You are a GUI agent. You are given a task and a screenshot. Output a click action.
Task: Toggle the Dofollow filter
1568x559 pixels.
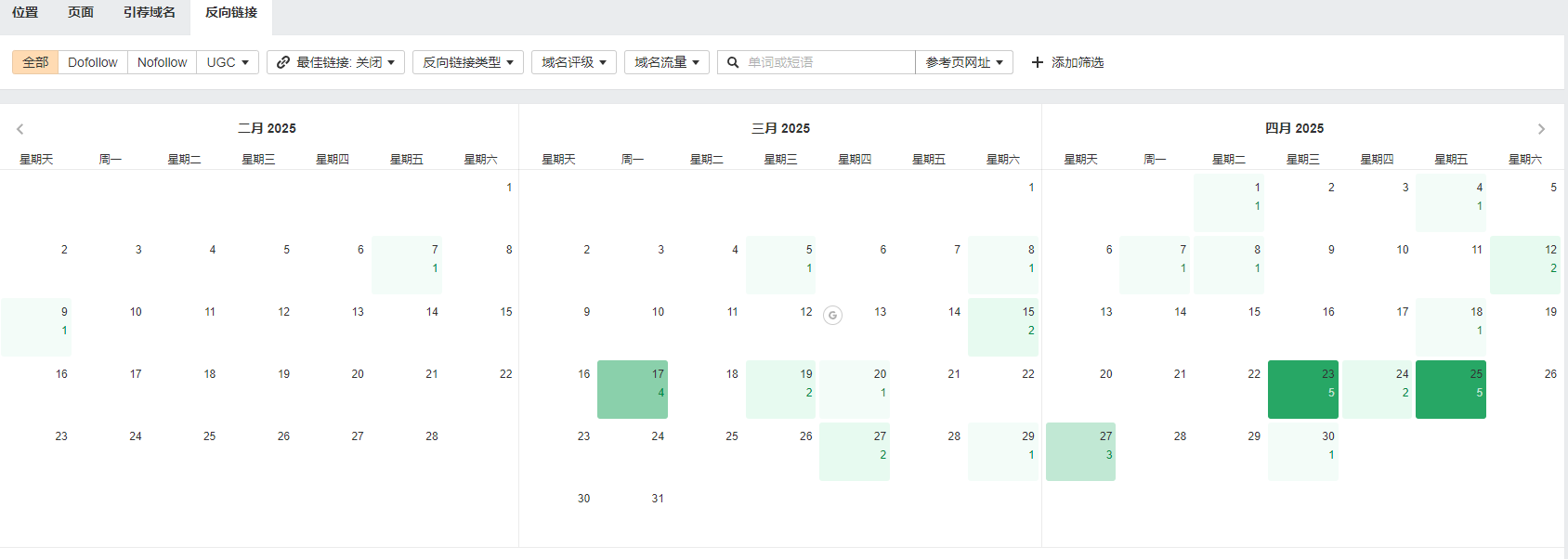click(x=93, y=62)
